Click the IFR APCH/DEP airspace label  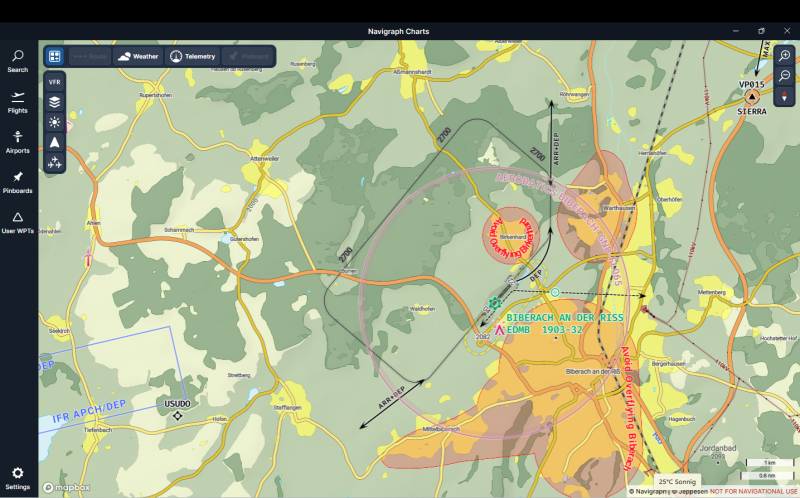(89, 412)
